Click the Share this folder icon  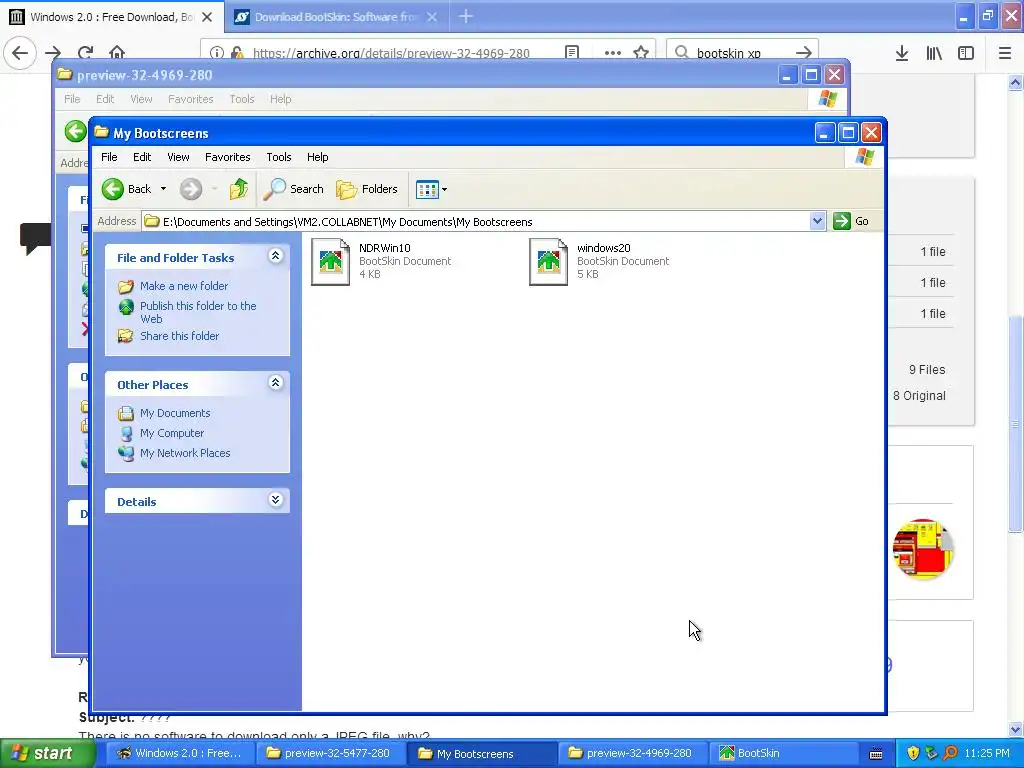(x=125, y=336)
